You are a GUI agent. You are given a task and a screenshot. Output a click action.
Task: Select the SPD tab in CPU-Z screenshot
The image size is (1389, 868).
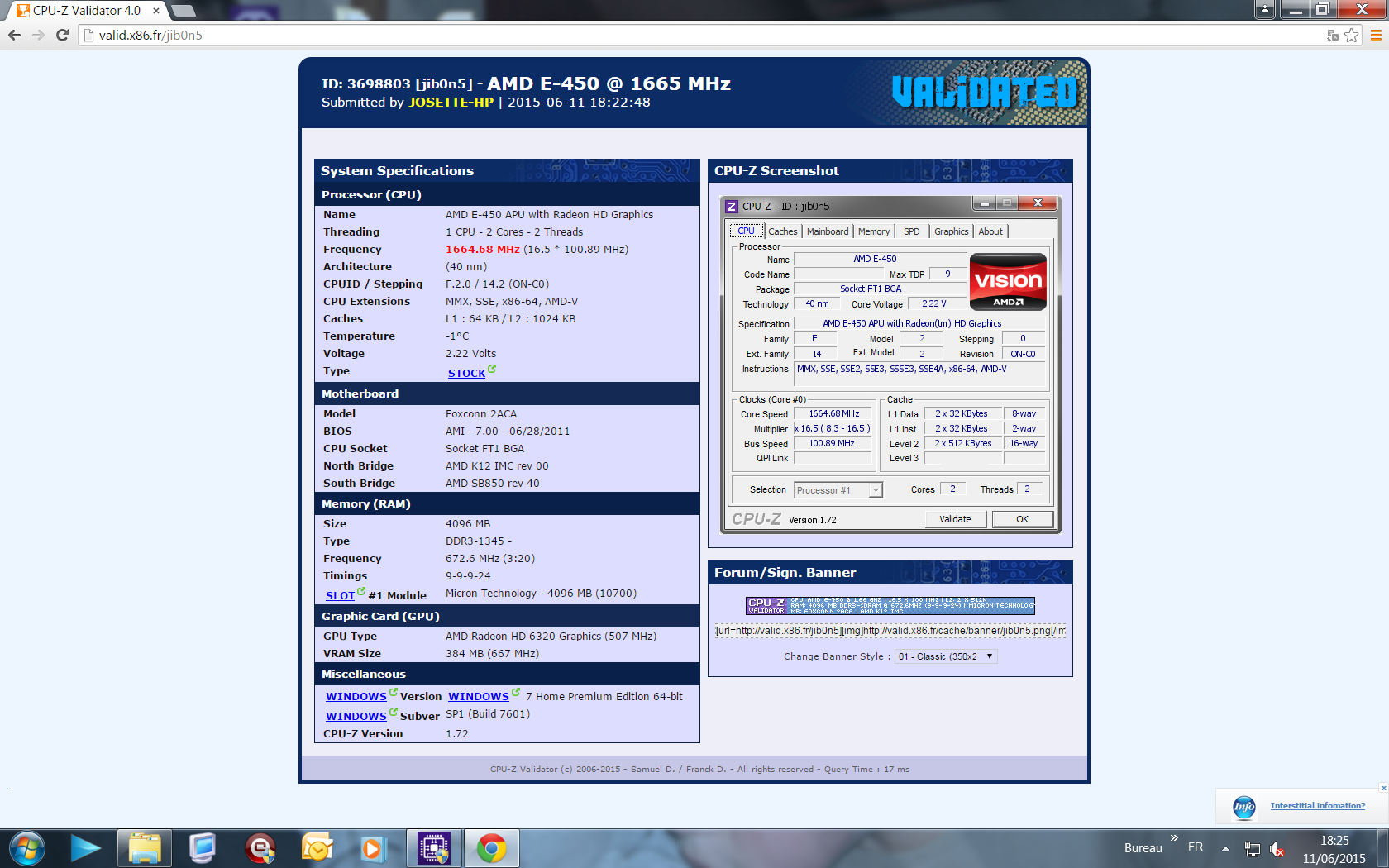(911, 231)
